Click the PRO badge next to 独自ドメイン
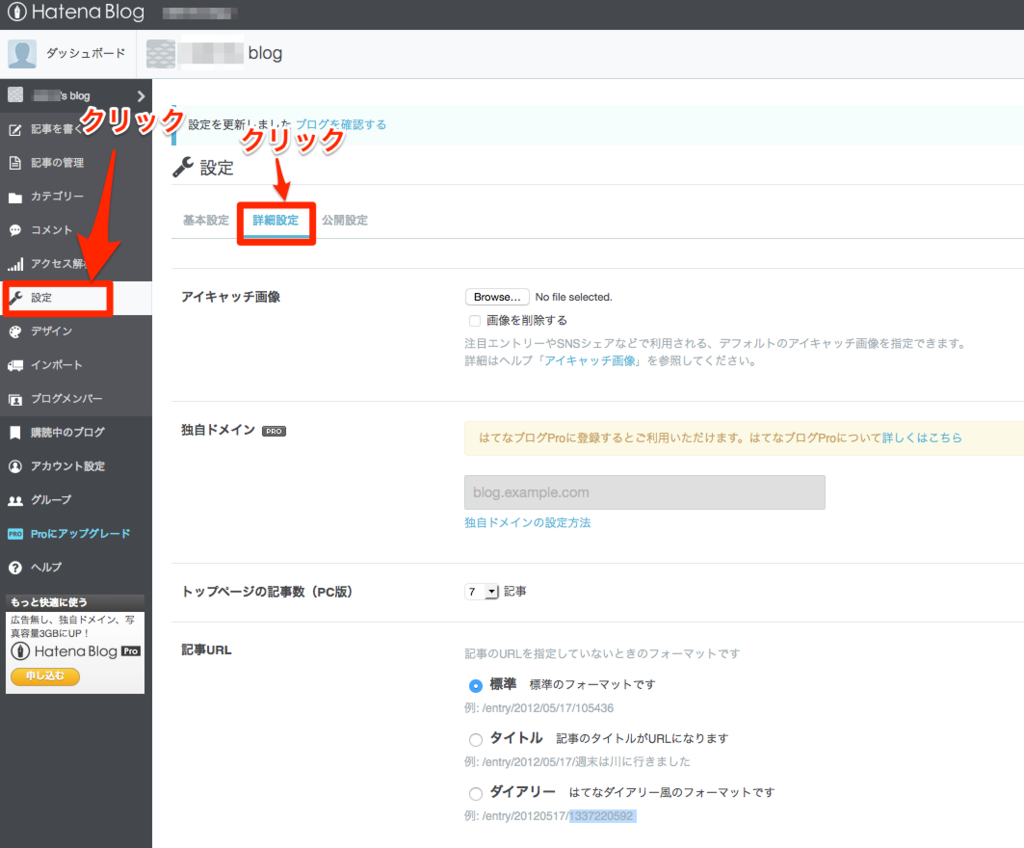1024x848 pixels. click(274, 431)
